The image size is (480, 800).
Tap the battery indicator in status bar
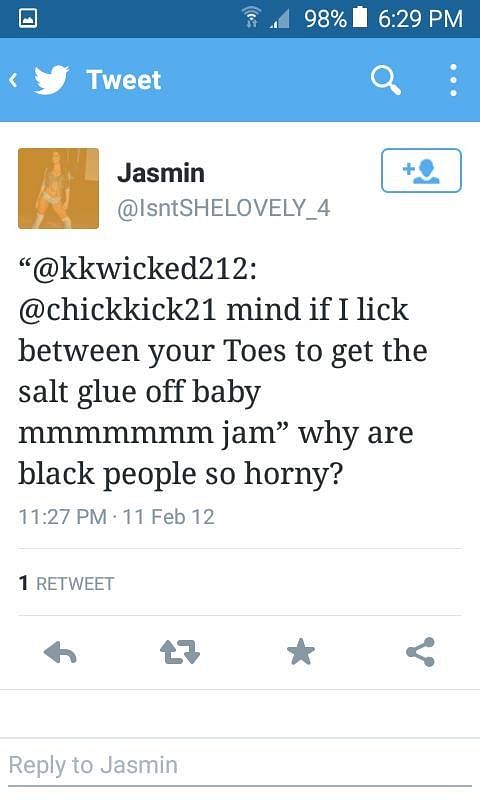360,18
